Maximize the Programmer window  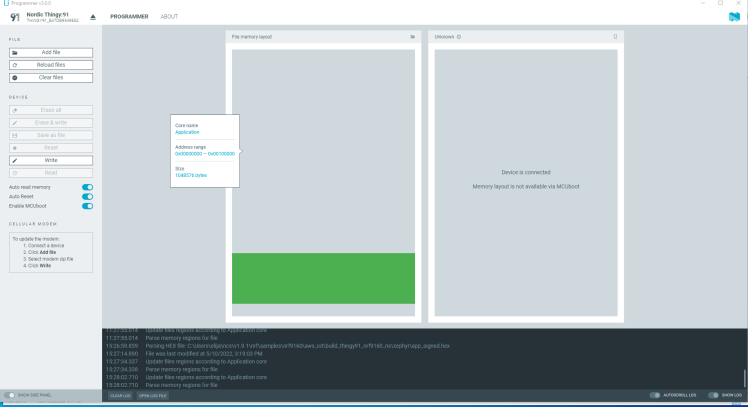[x=720, y=3]
